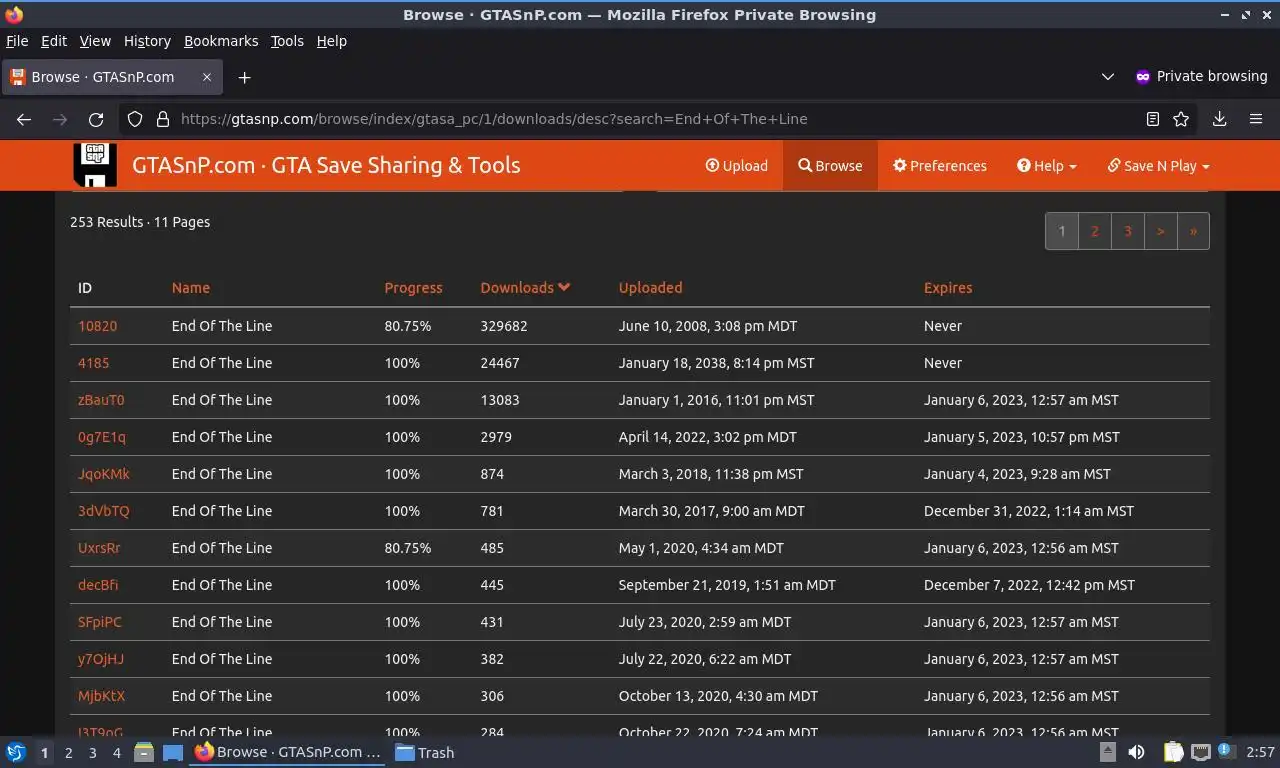This screenshot has width=1280, height=768.
Task: Select the Browse navigation item
Action: pyautogui.click(x=830, y=166)
